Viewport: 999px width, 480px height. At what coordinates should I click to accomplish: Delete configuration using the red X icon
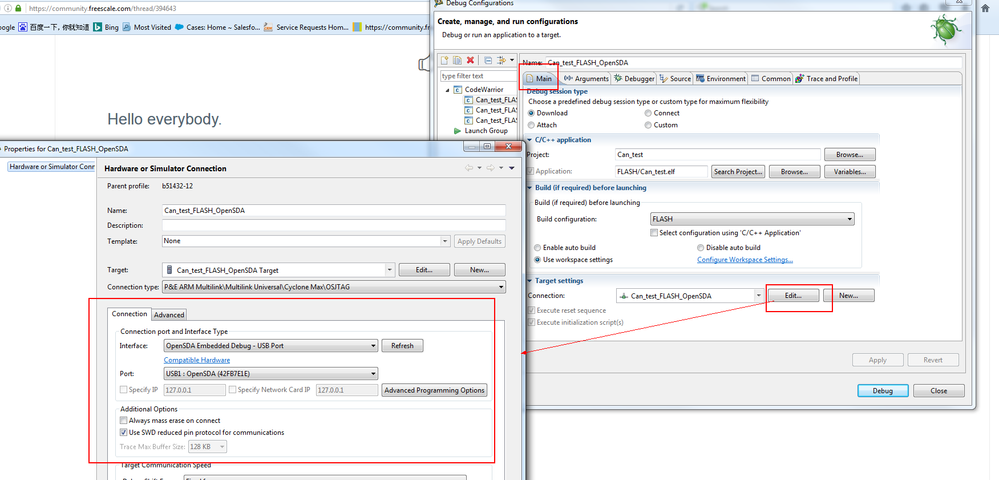tap(470, 61)
